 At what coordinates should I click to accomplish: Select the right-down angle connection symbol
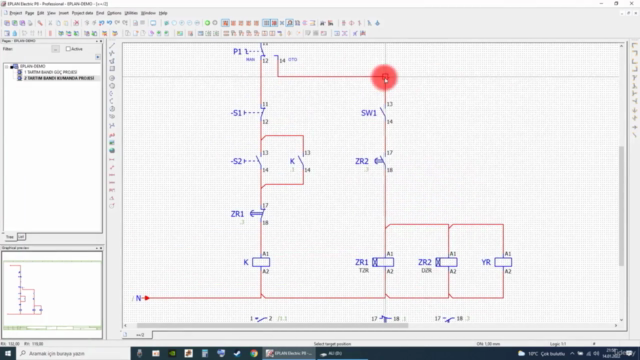click(635, 46)
